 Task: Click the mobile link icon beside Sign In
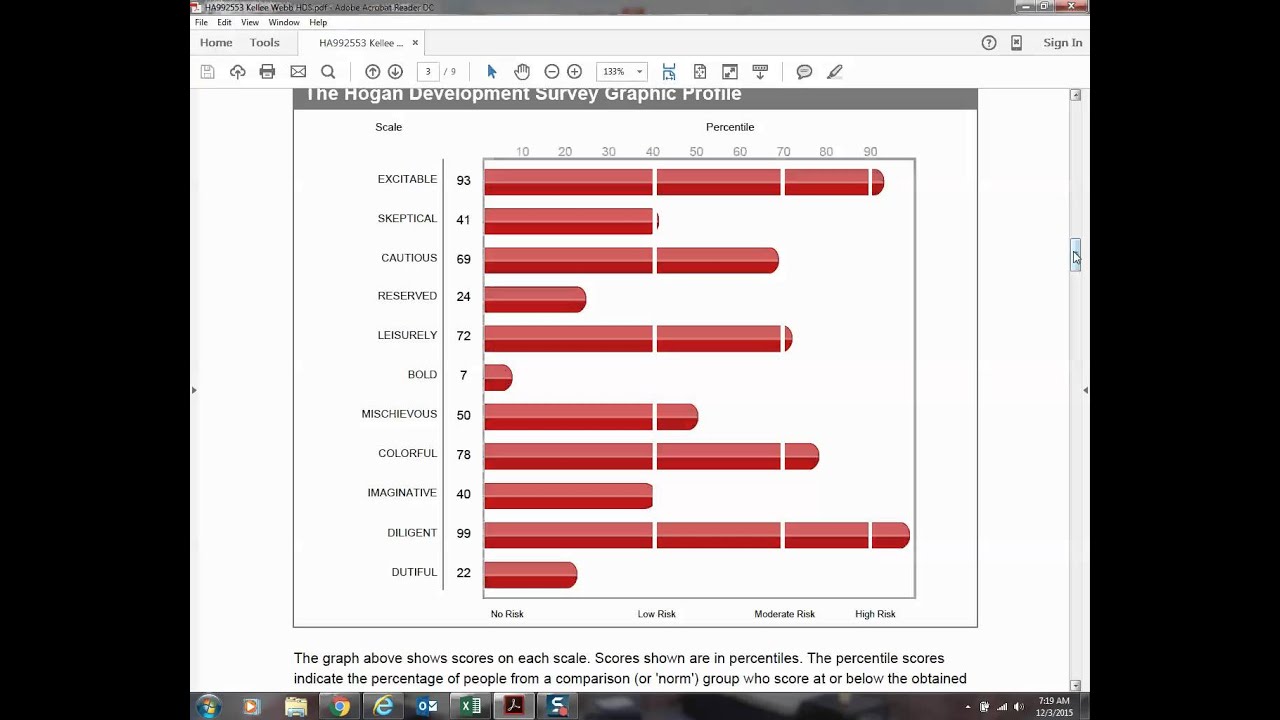coord(1016,42)
